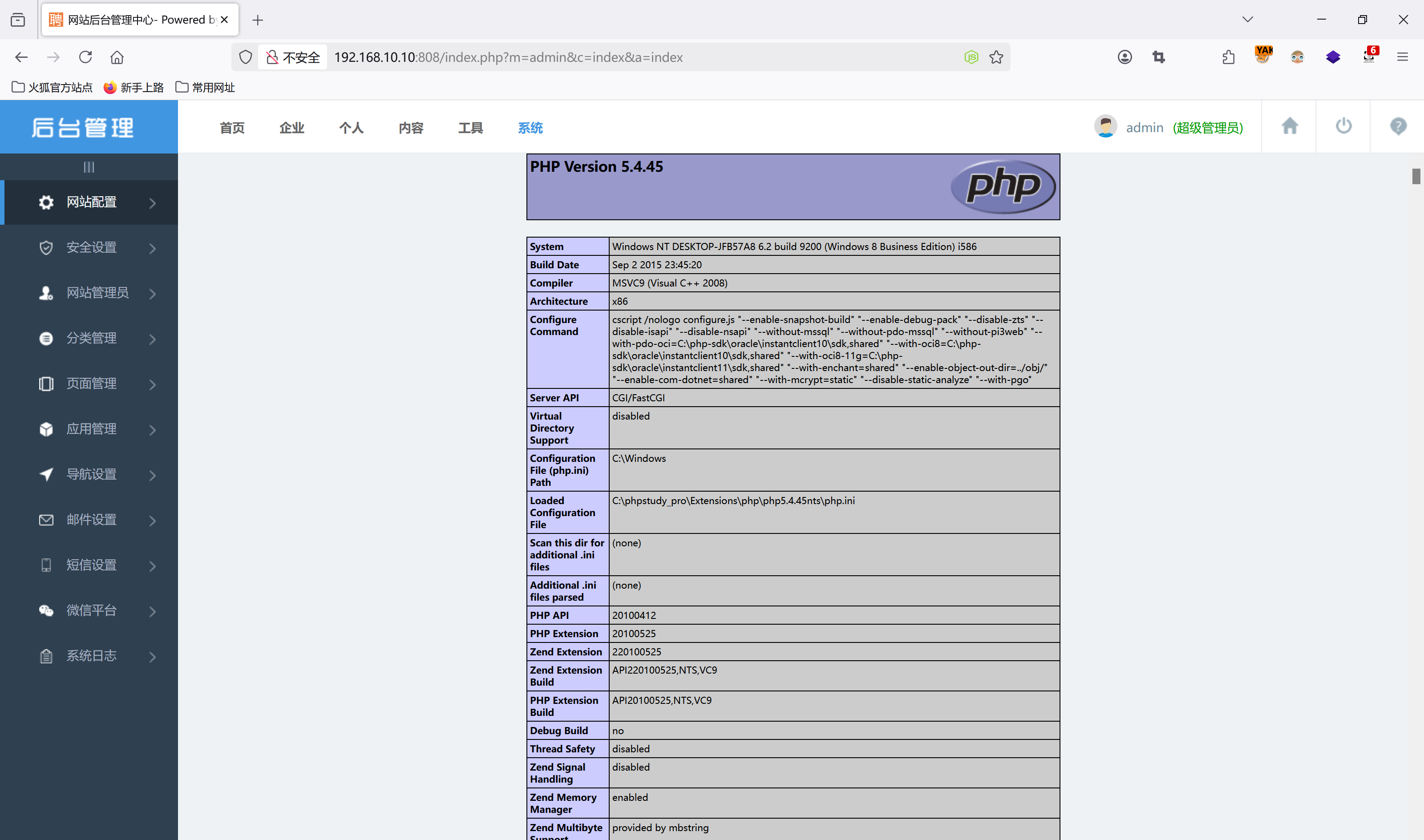Screen dimensions: 1424x840
Task: Click the bookmark star in address bar
Action: pos(996,57)
